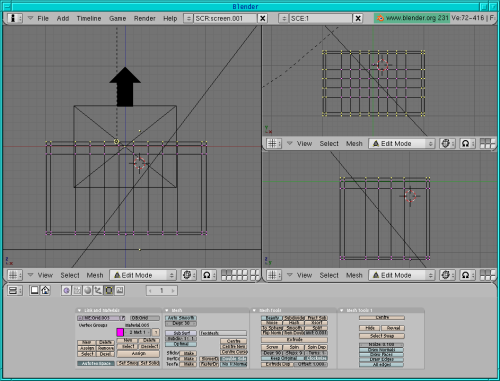Open Select menu in top-right viewport header
This screenshot has width=500, height=381.
pos(329,144)
